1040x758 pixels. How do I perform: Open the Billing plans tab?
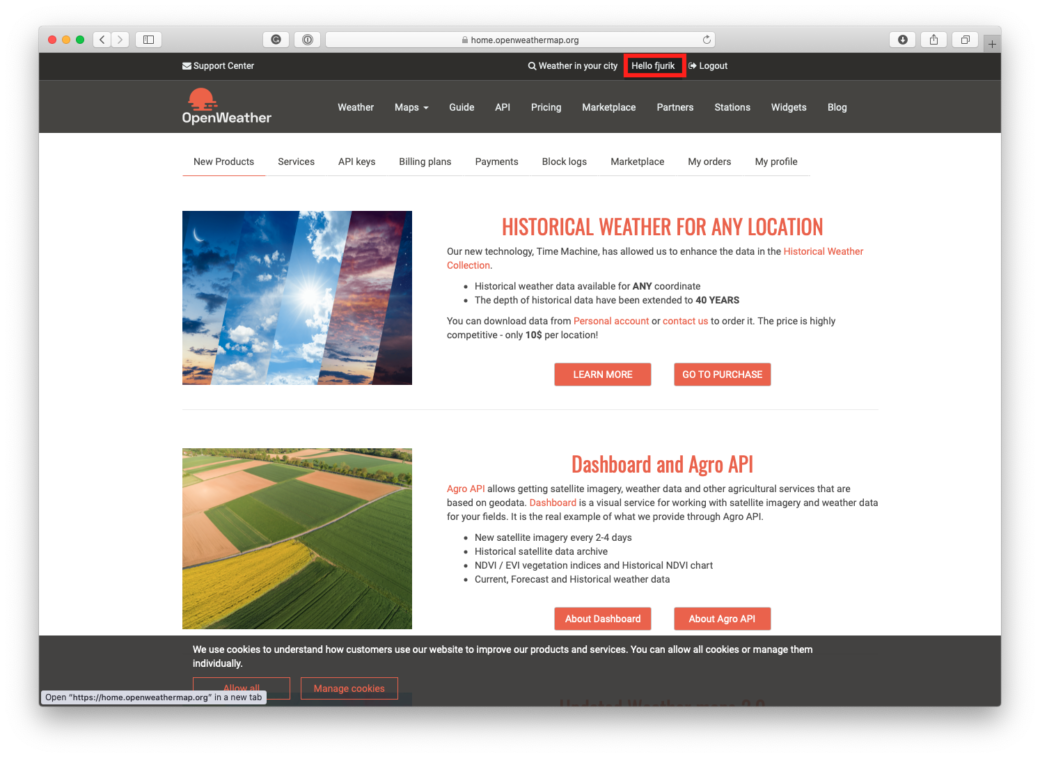click(425, 161)
